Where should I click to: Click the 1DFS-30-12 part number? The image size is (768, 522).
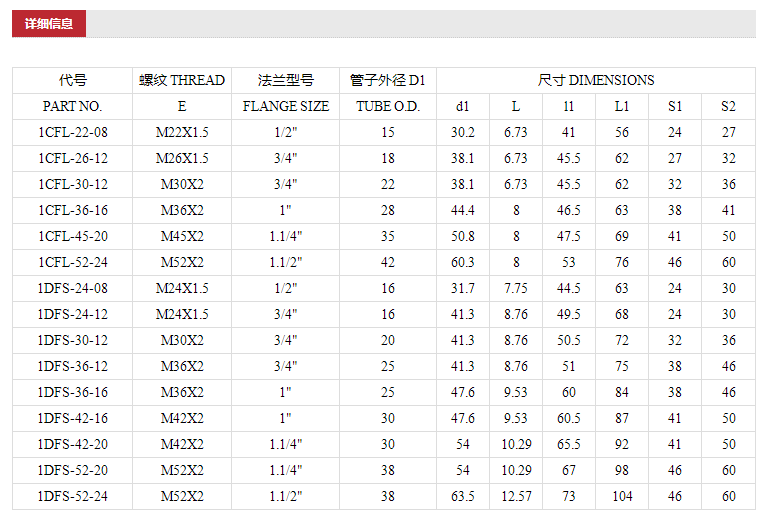73,340
